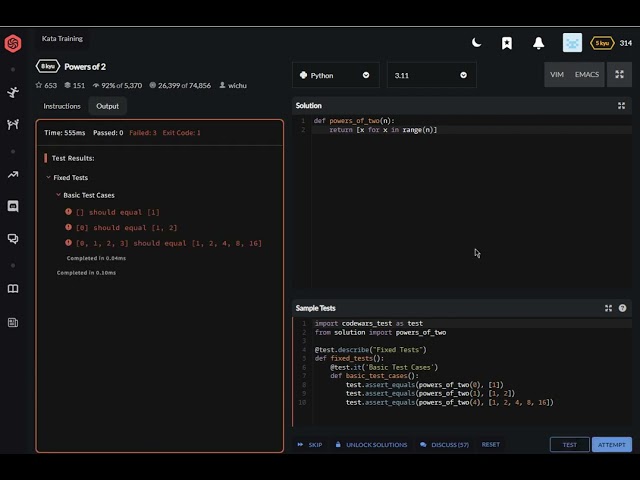
Task: Expand the Sample Tests panel
Action: 608,308
